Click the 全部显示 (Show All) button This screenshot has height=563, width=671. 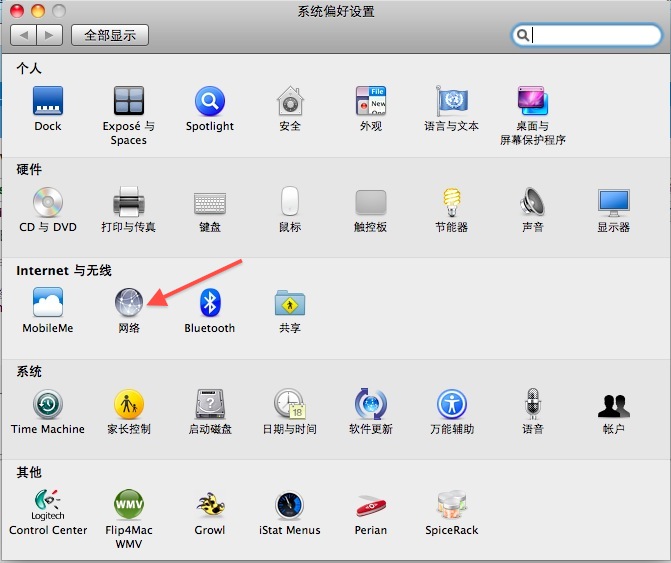click(110, 35)
